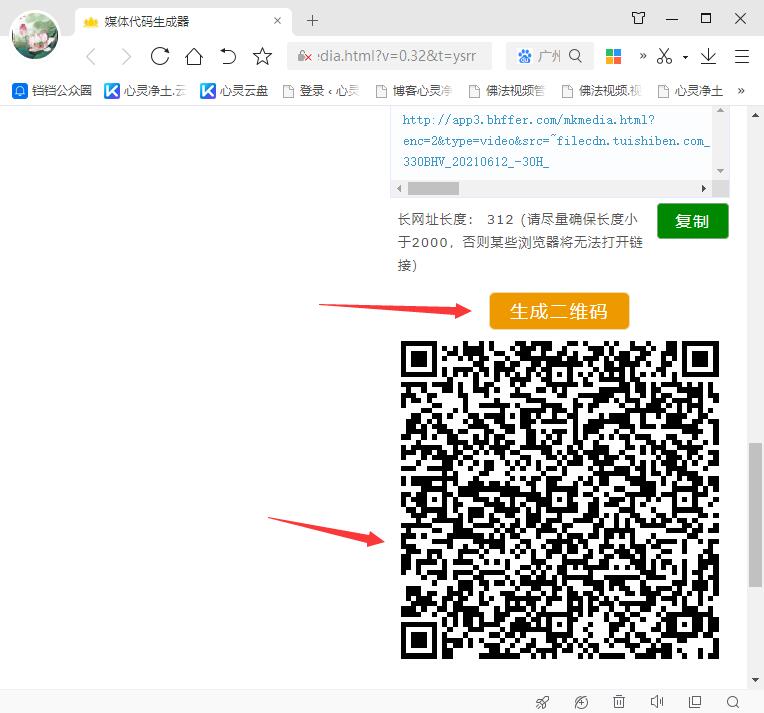Click the generated QR code image
Screen dimensions: 764x713
click(x=559, y=500)
